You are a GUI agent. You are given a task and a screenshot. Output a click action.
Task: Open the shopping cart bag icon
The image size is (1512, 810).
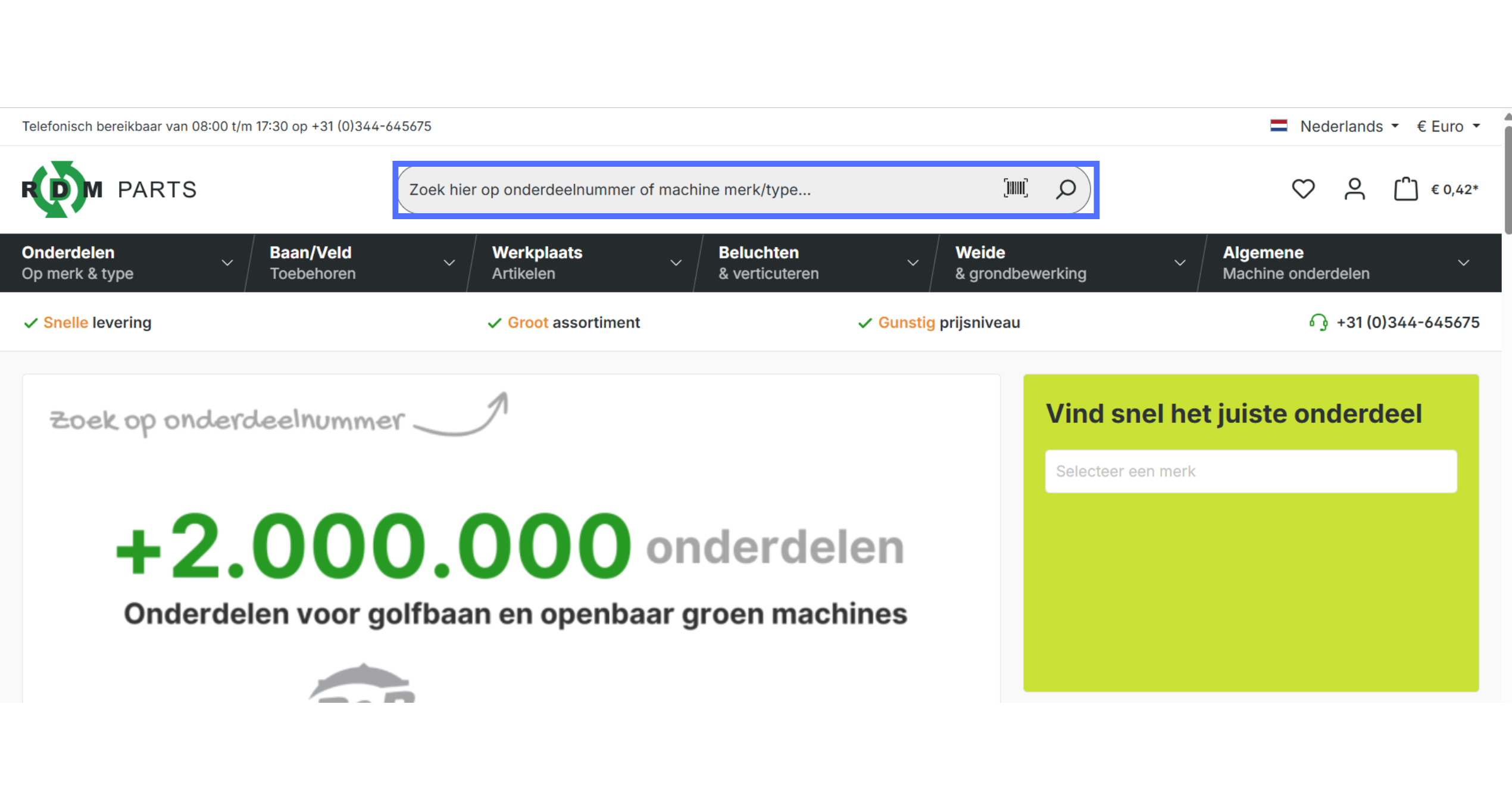pos(1405,189)
